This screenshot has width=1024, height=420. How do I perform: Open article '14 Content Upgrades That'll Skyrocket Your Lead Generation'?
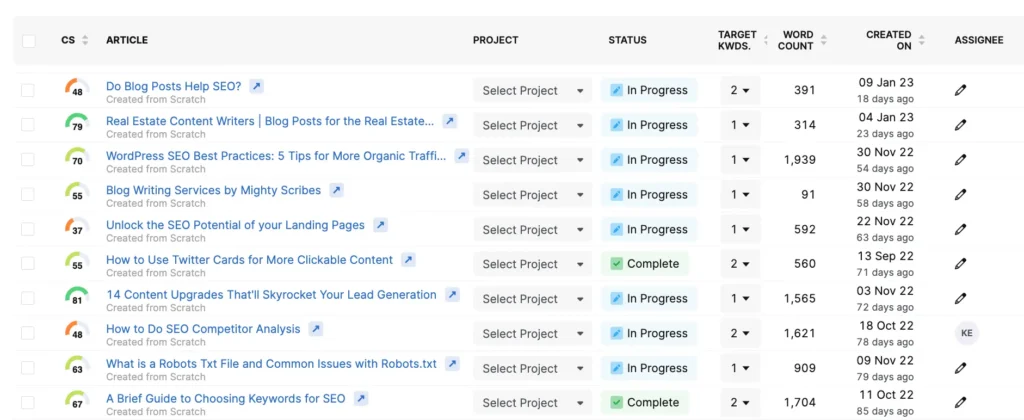271,295
